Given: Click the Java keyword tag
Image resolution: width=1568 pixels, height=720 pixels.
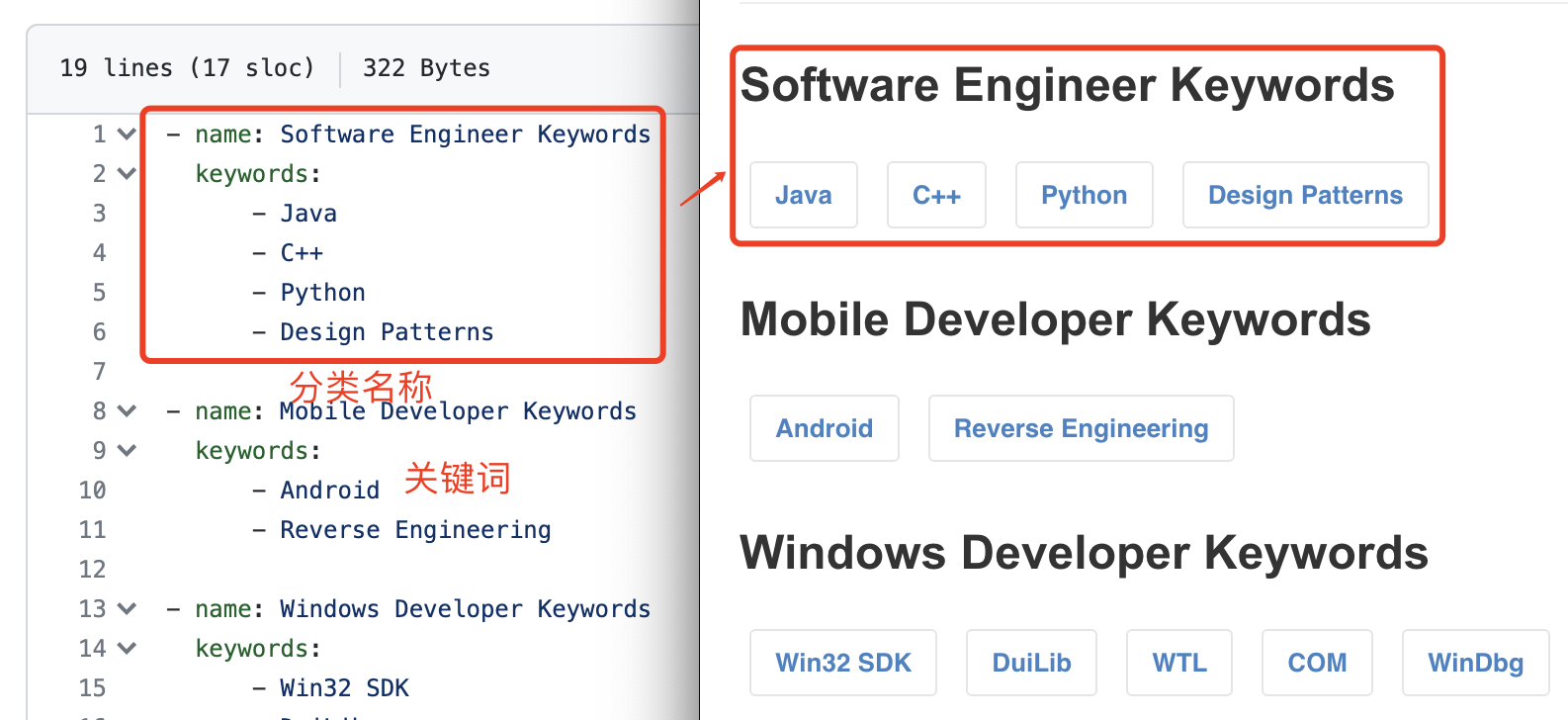Looking at the screenshot, I should [803, 195].
